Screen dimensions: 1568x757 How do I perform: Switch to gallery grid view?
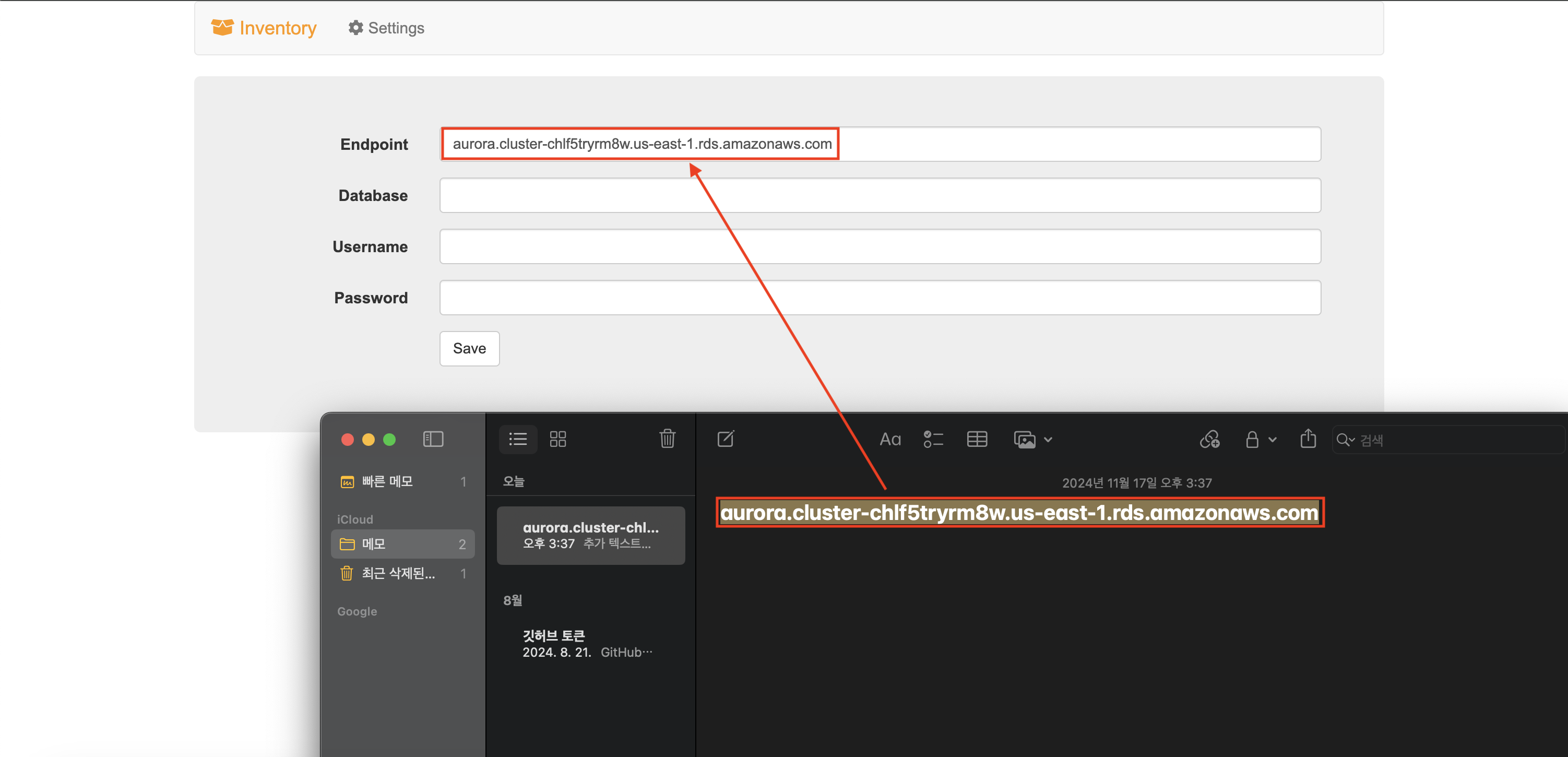557,439
